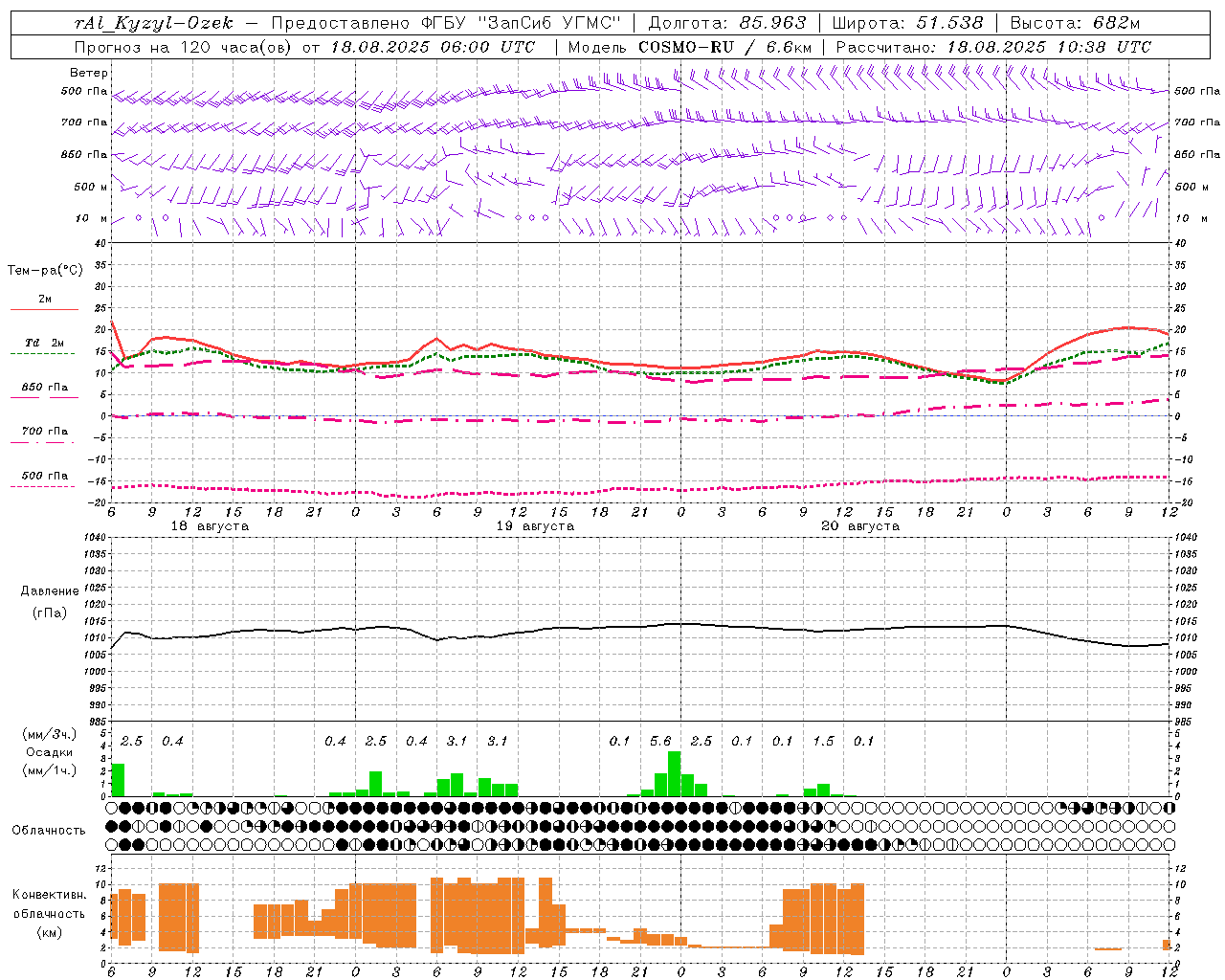Screen dimensions: 1225x980
Task: Click the (км) unit label
Action: pos(50,932)
